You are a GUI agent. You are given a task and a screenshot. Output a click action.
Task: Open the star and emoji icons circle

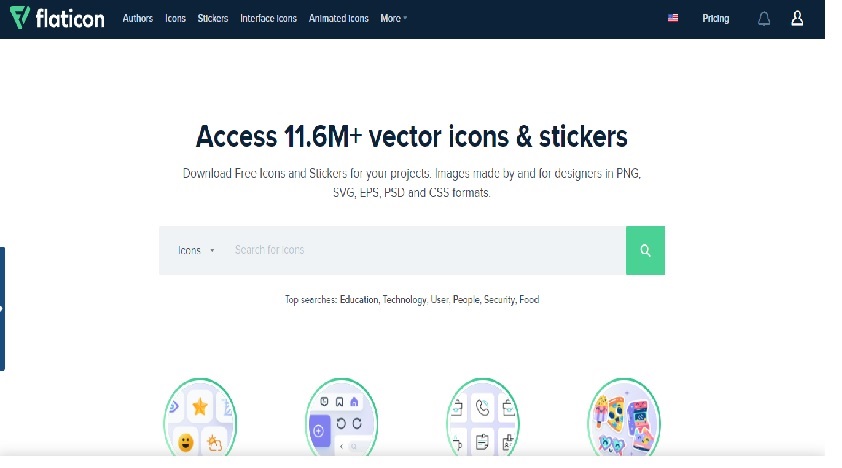[x=200, y=418]
